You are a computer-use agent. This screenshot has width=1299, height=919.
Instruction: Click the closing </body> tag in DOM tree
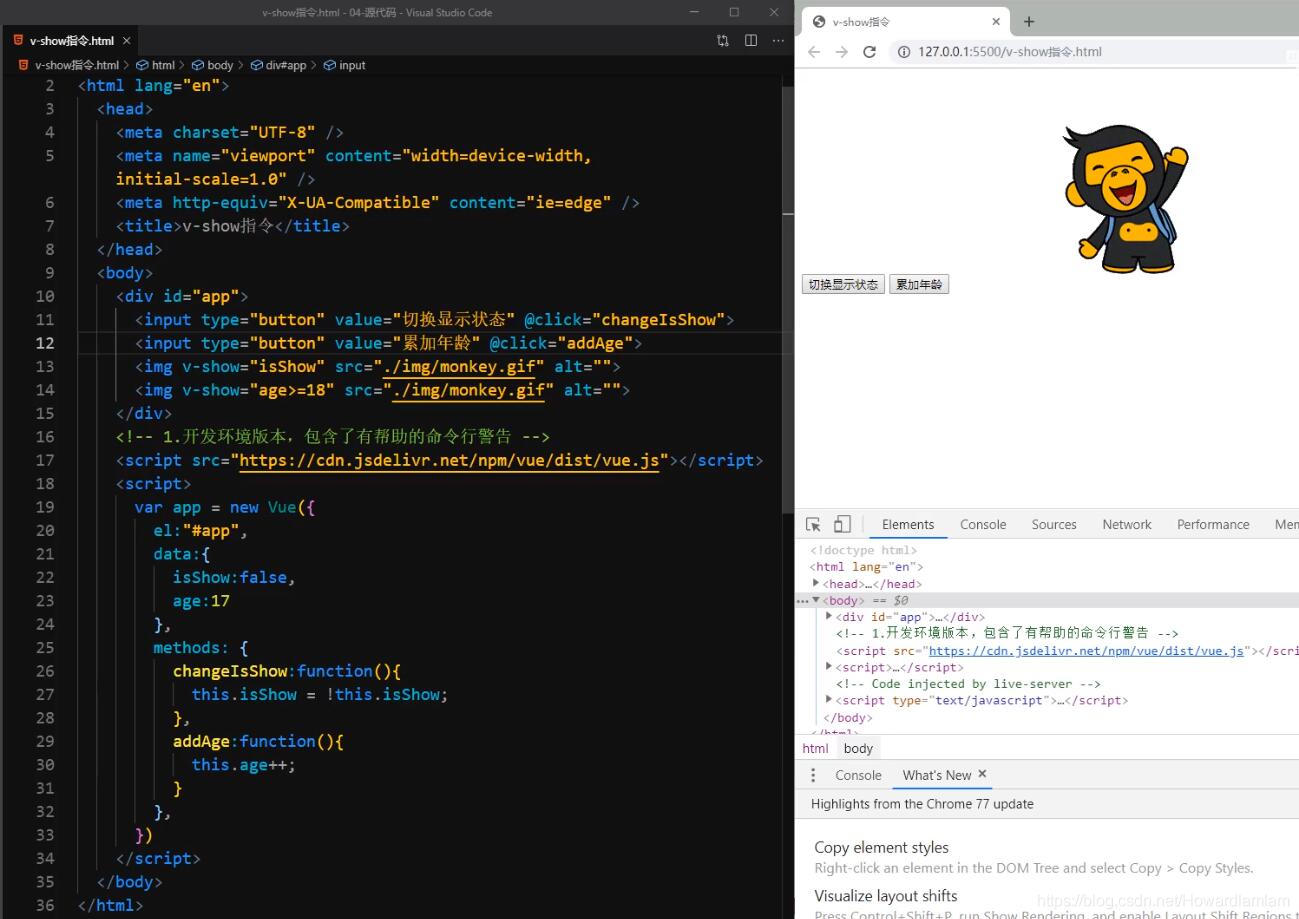click(847, 717)
